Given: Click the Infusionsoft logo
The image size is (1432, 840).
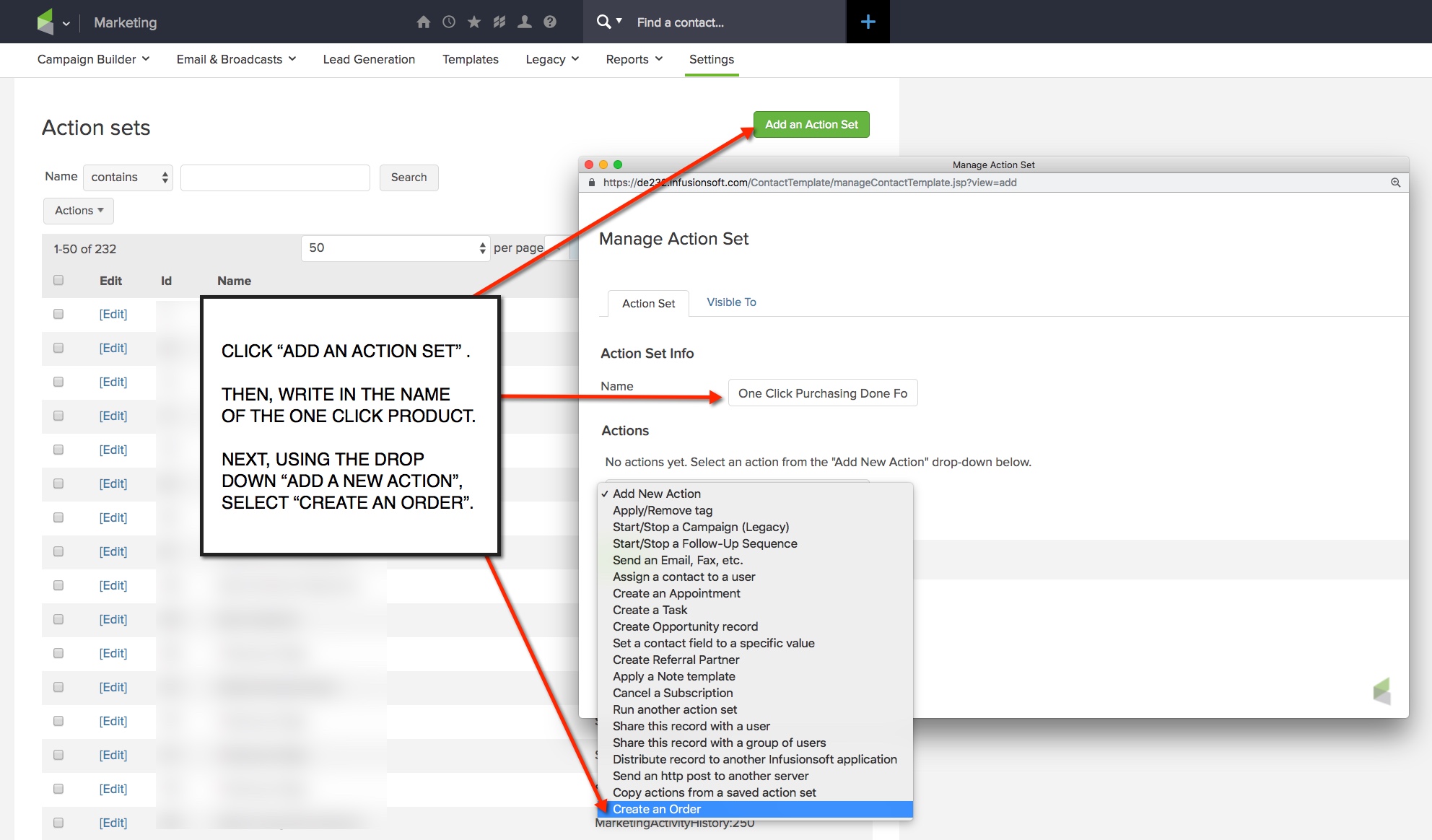Looking at the screenshot, I should tap(45, 22).
